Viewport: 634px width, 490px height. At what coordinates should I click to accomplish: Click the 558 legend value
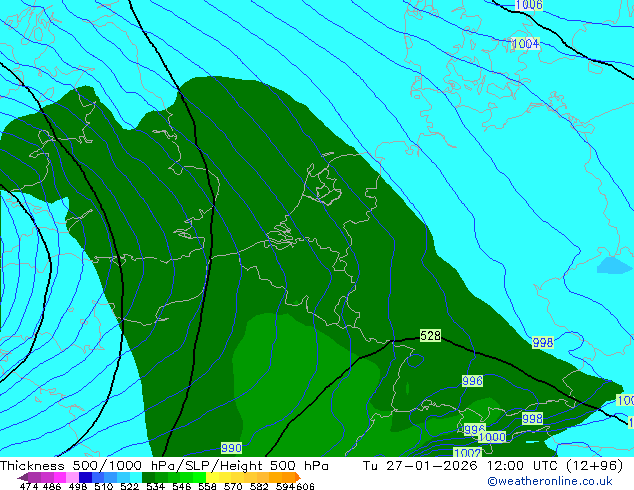pos(207,486)
